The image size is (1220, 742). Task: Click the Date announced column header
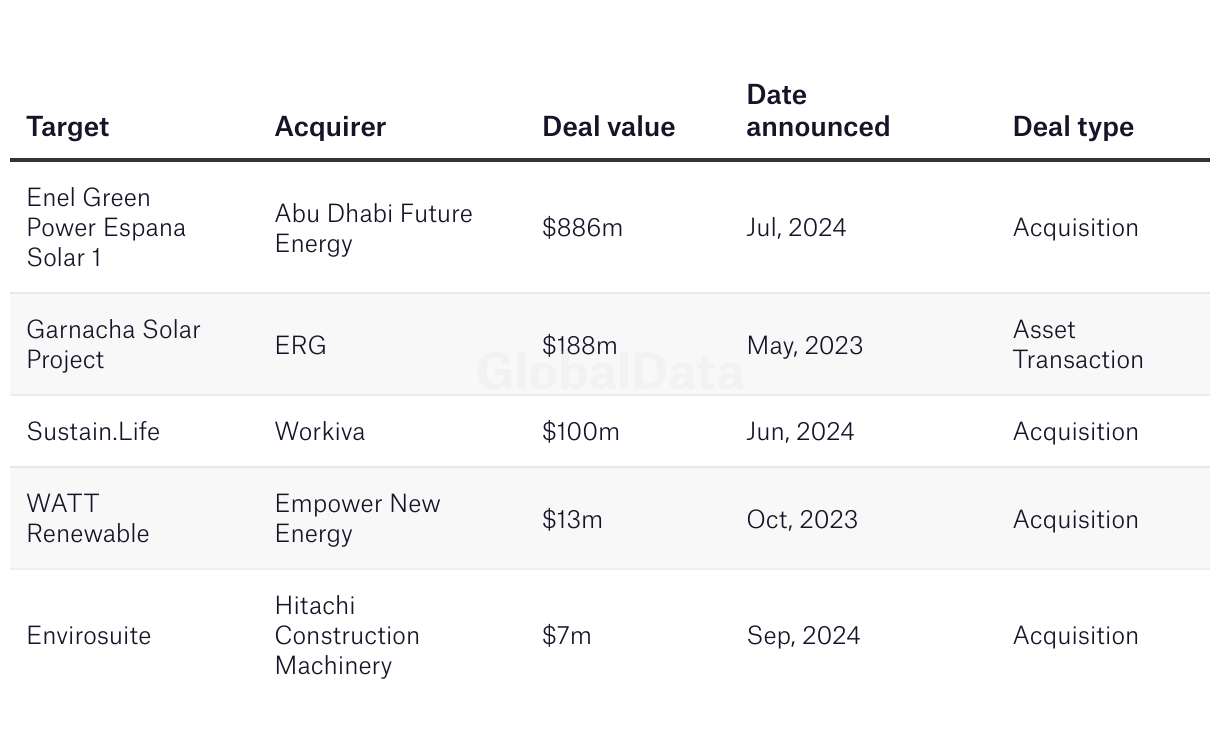click(818, 111)
